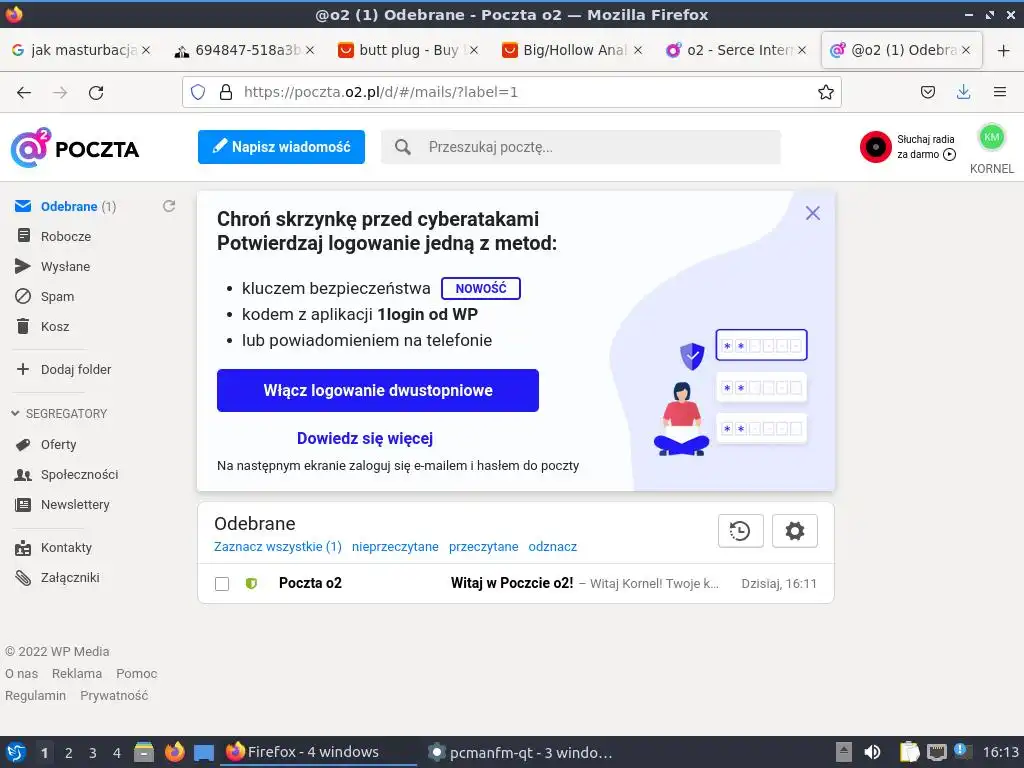This screenshot has height=768, width=1024.
Task: Click the Reklama footer link
Action: coord(77,673)
